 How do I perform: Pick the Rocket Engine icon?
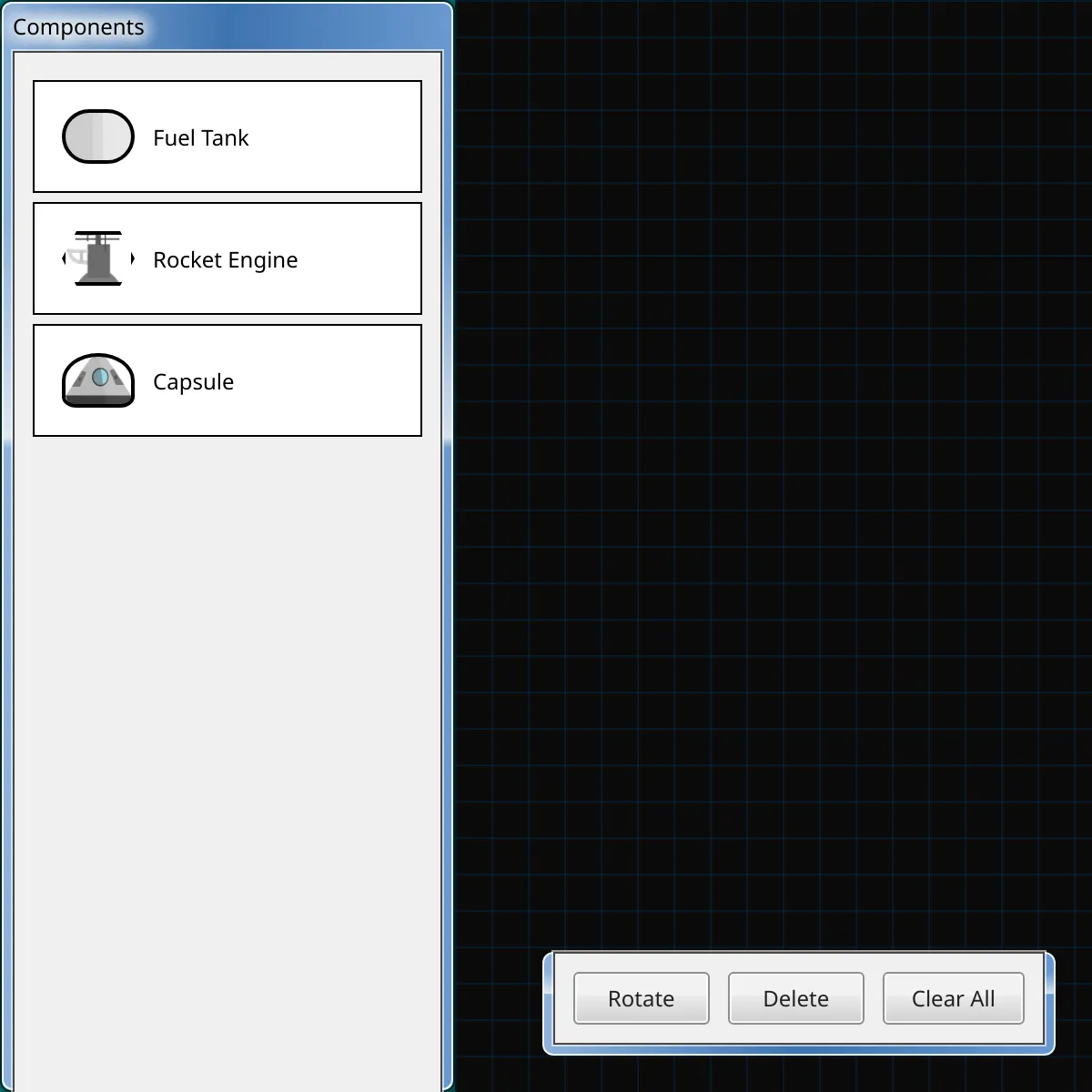pos(98,258)
